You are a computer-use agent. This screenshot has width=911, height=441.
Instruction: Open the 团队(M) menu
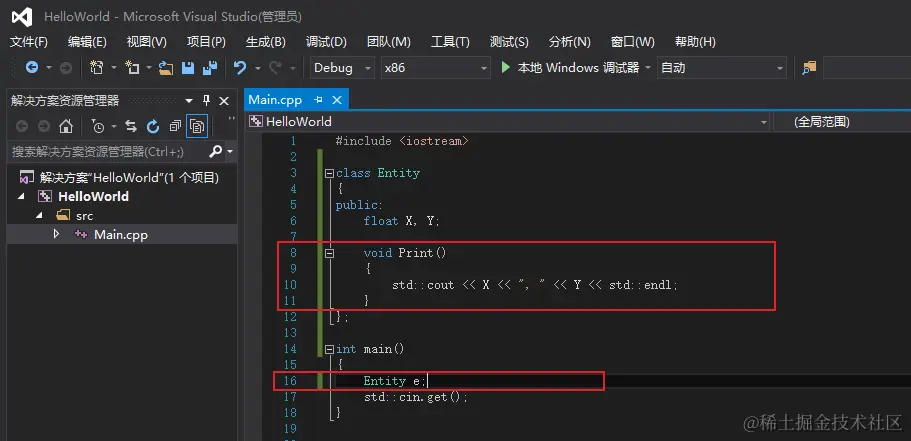[x=389, y=42]
